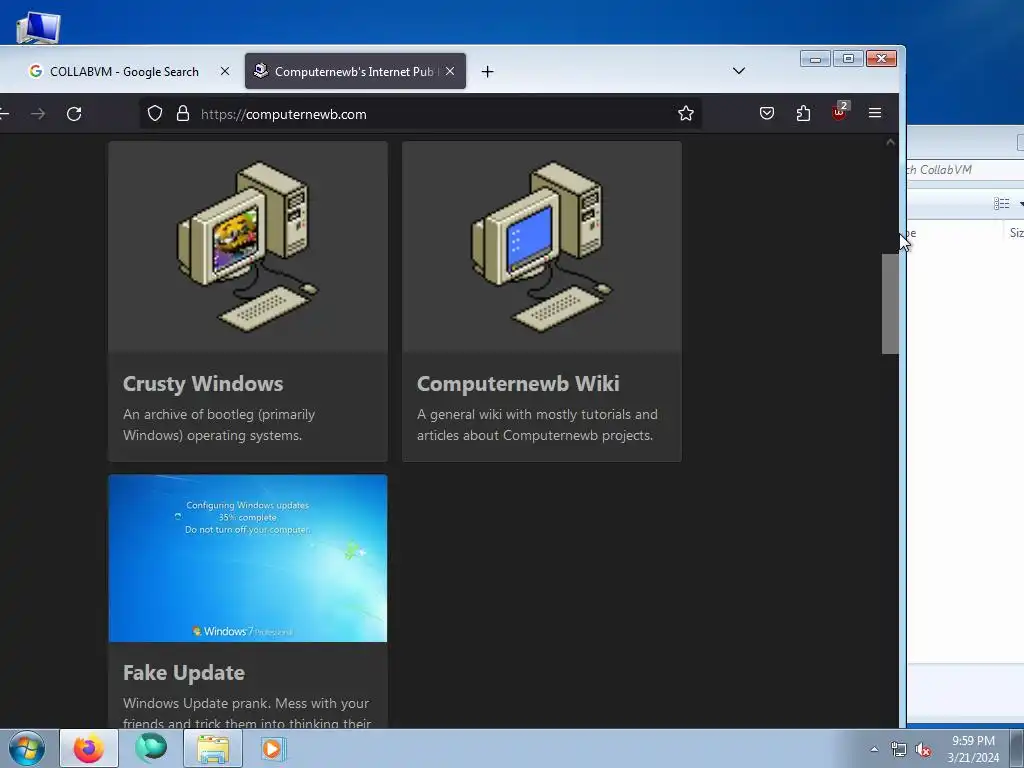Reload the page with the refresh icon

74,114
